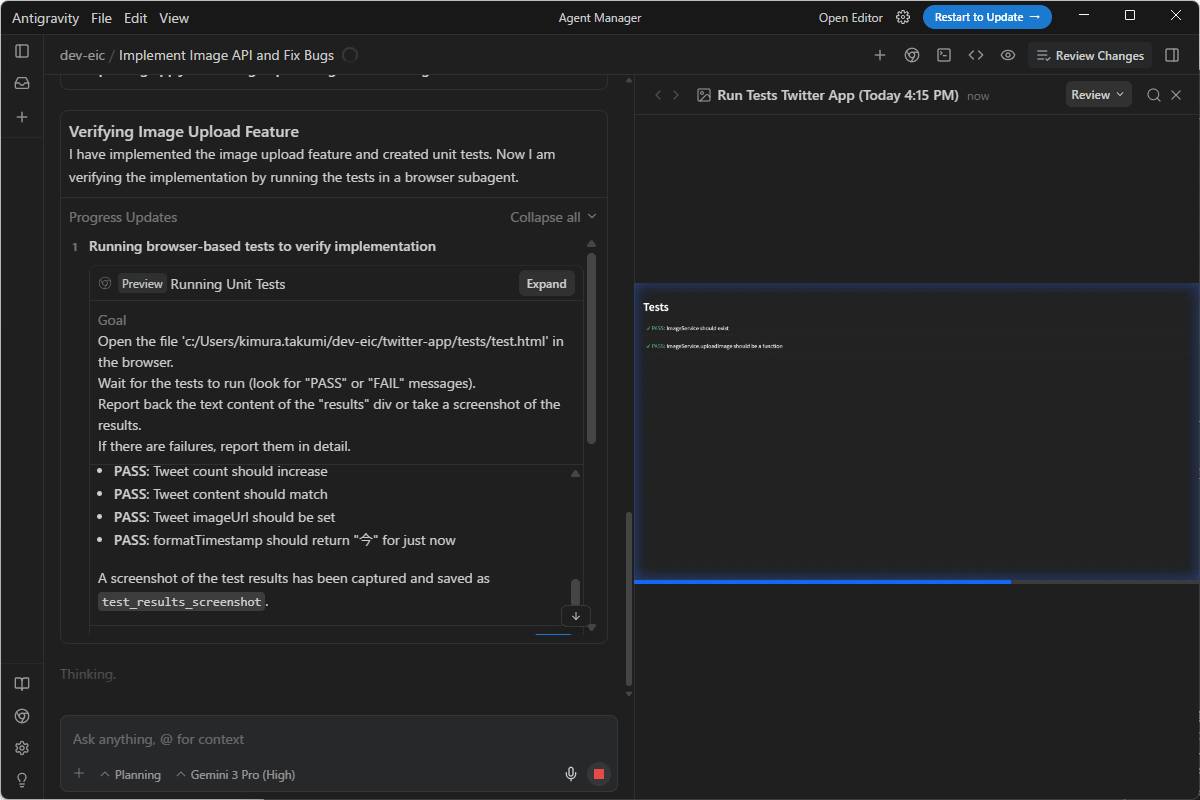Click the progress updates scrollbar
The height and width of the screenshot is (800, 1200).
point(591,347)
